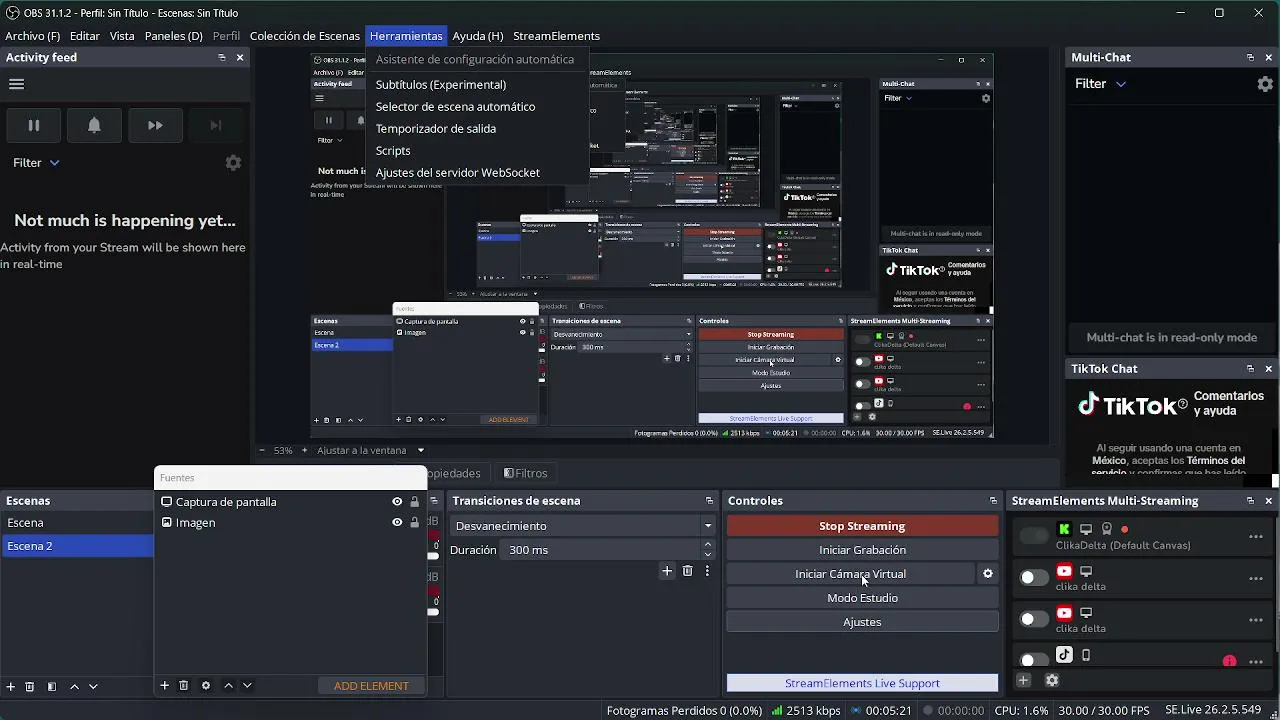This screenshot has width=1280, height=720.
Task: Zoom in the preview with plus
Action: tap(305, 450)
